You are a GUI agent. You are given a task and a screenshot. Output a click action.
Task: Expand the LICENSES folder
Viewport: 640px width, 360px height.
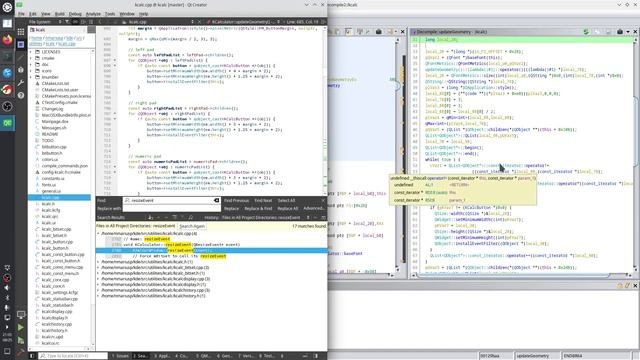(x=31, y=52)
